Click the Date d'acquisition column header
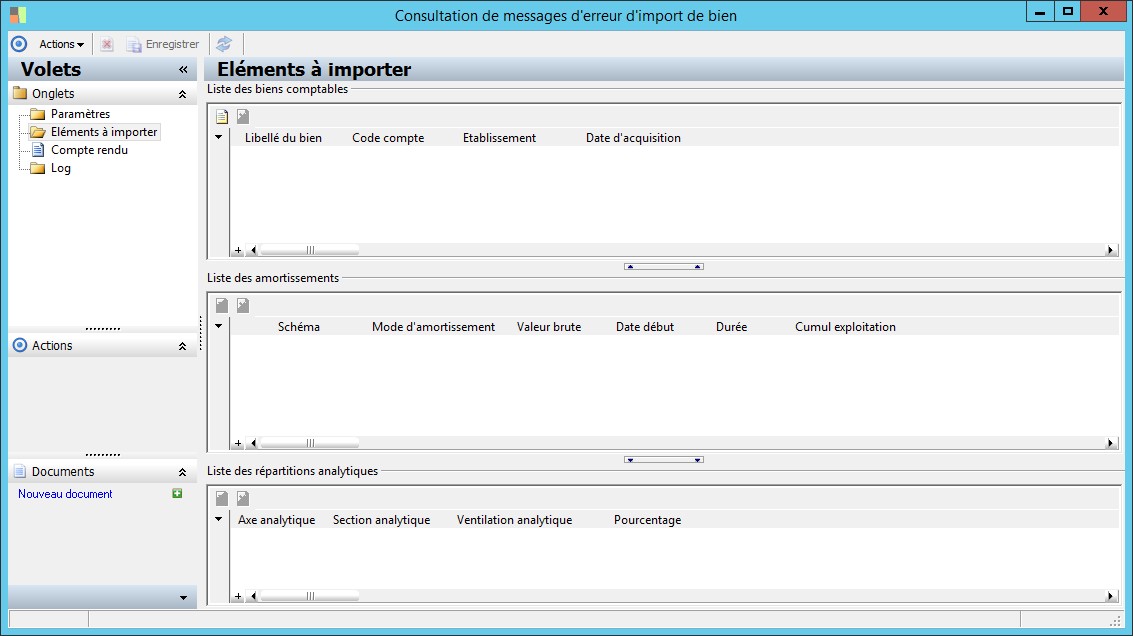This screenshot has width=1133, height=636. tap(633, 138)
